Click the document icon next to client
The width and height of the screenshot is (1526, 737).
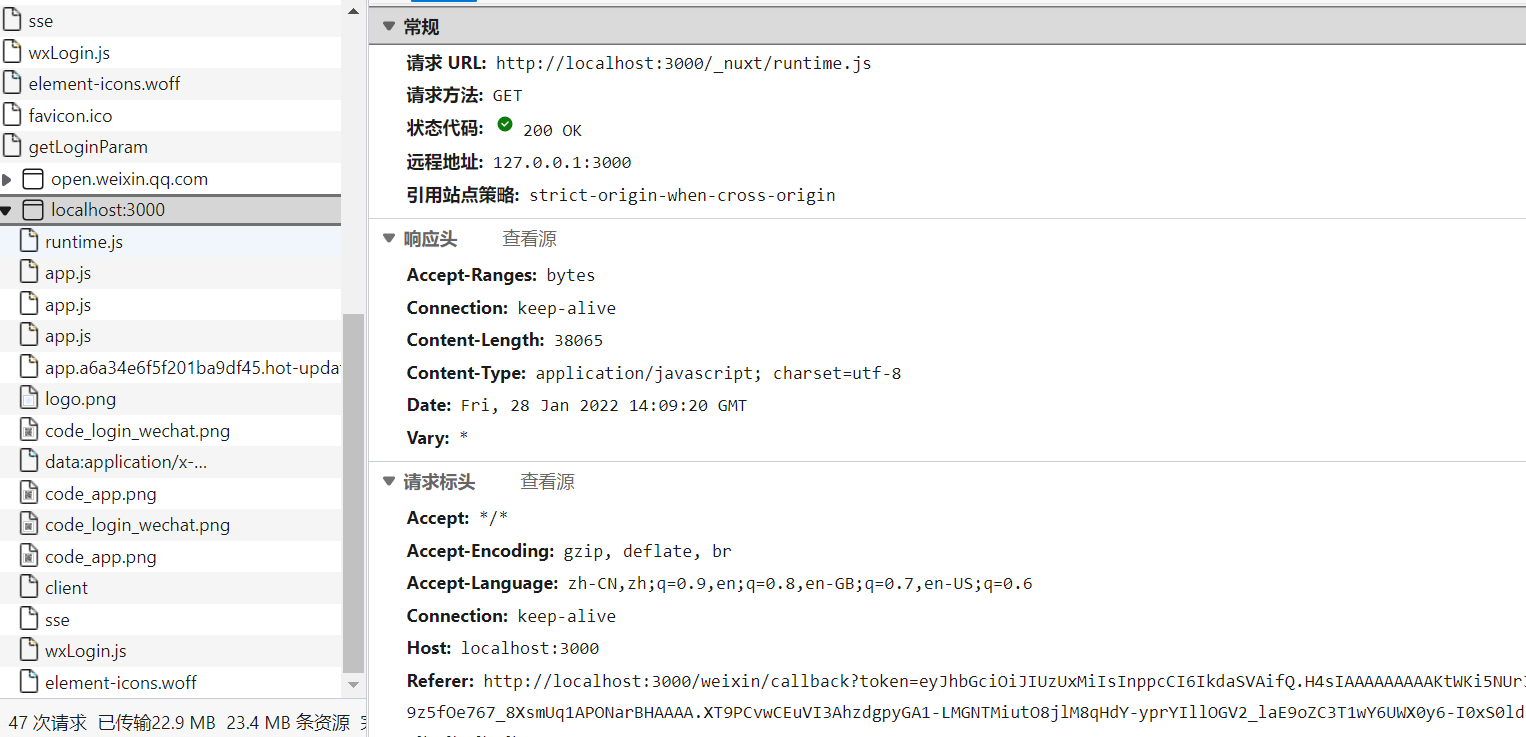point(29,587)
